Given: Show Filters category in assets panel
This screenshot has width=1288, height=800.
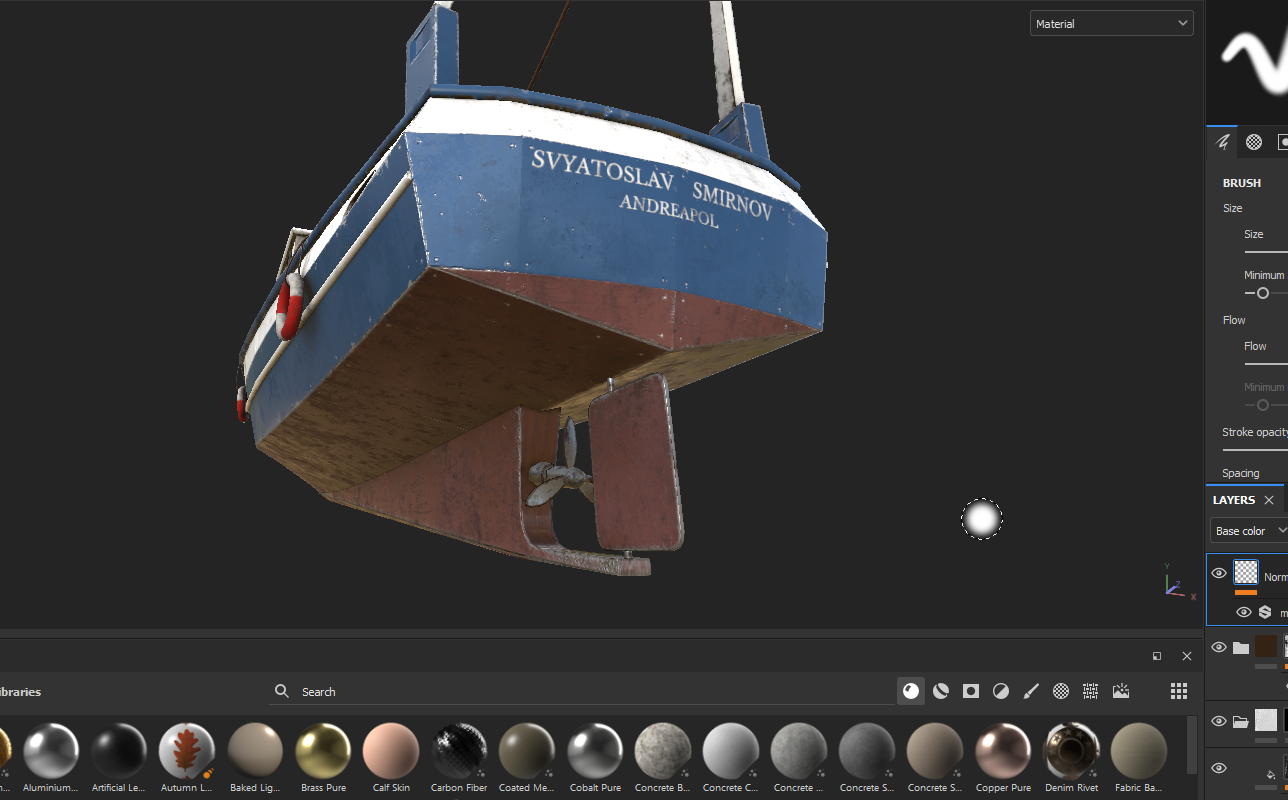Looking at the screenshot, I should pos(1001,691).
